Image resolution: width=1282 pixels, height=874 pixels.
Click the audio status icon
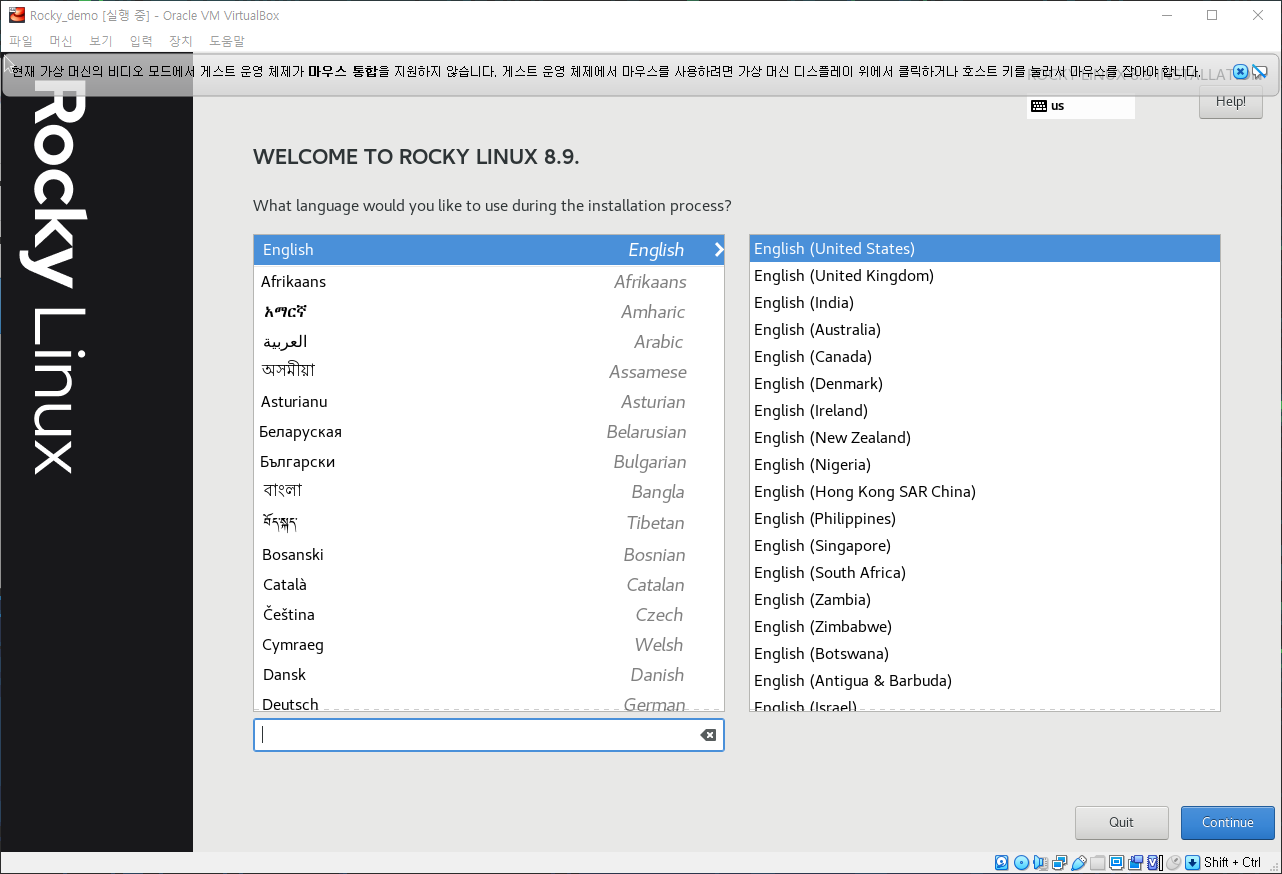(1040, 862)
